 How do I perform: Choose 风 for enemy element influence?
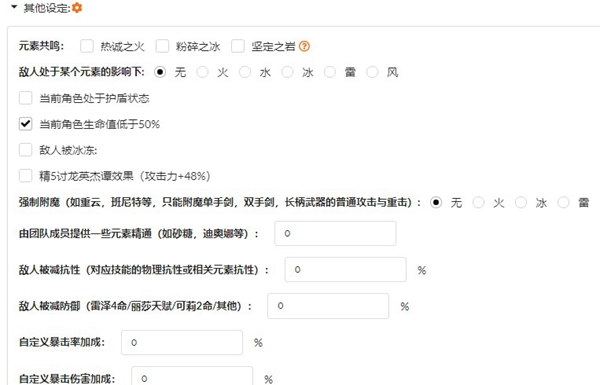point(372,72)
